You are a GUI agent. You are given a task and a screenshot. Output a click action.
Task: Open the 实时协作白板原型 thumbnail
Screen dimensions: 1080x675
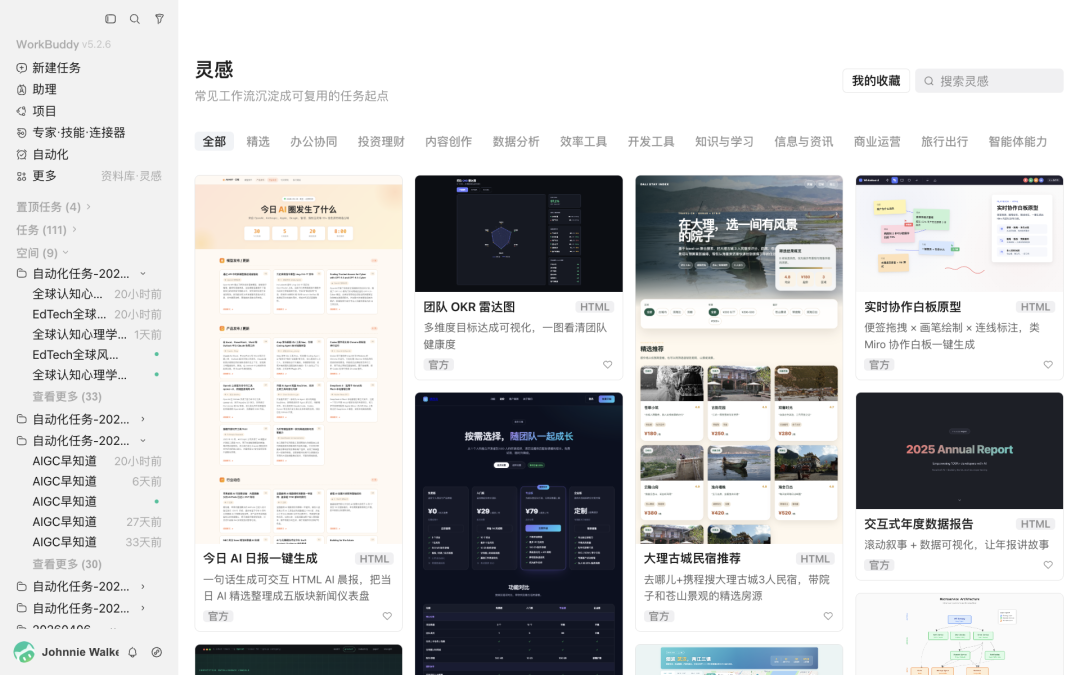(x=959, y=233)
